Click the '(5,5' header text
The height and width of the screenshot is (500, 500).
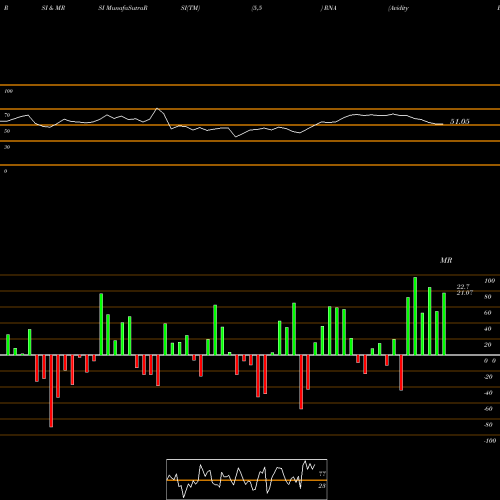click(x=257, y=8)
